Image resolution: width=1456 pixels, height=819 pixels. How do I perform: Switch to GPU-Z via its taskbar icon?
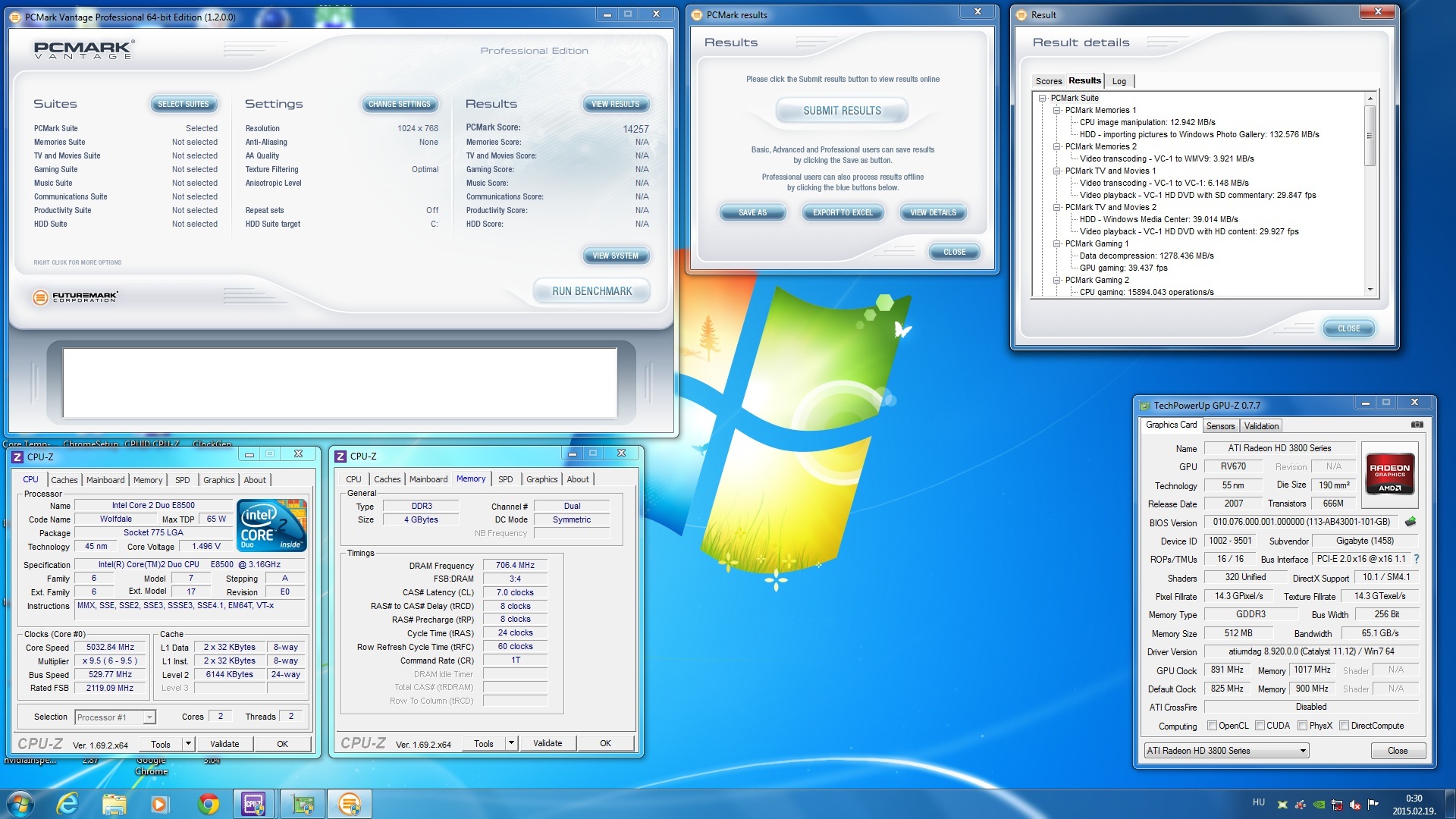[303, 804]
